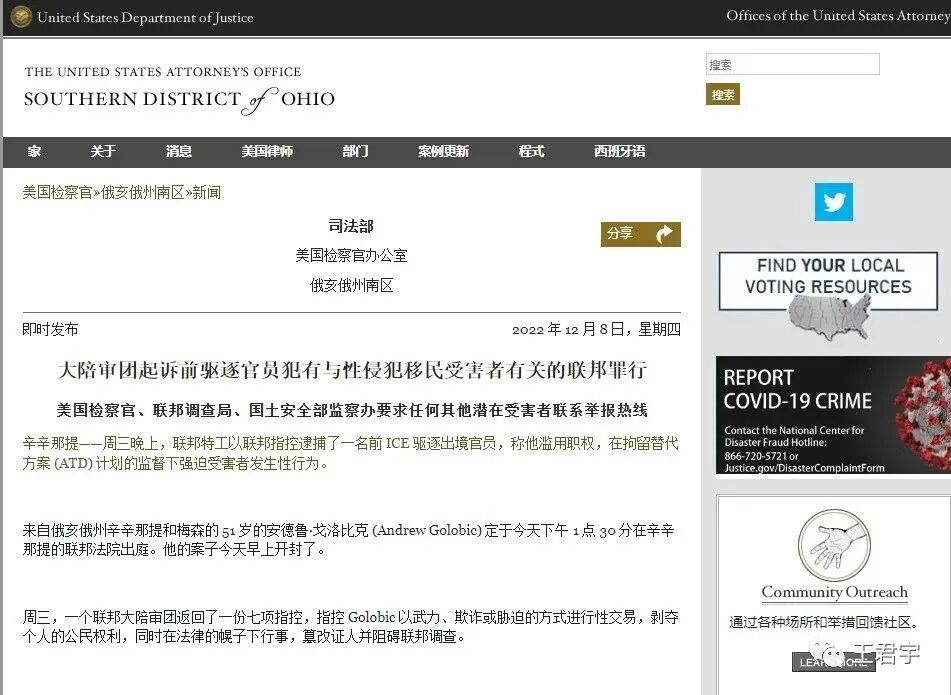Share the article using the 分享 button
This screenshot has width=951, height=695.
click(635, 233)
